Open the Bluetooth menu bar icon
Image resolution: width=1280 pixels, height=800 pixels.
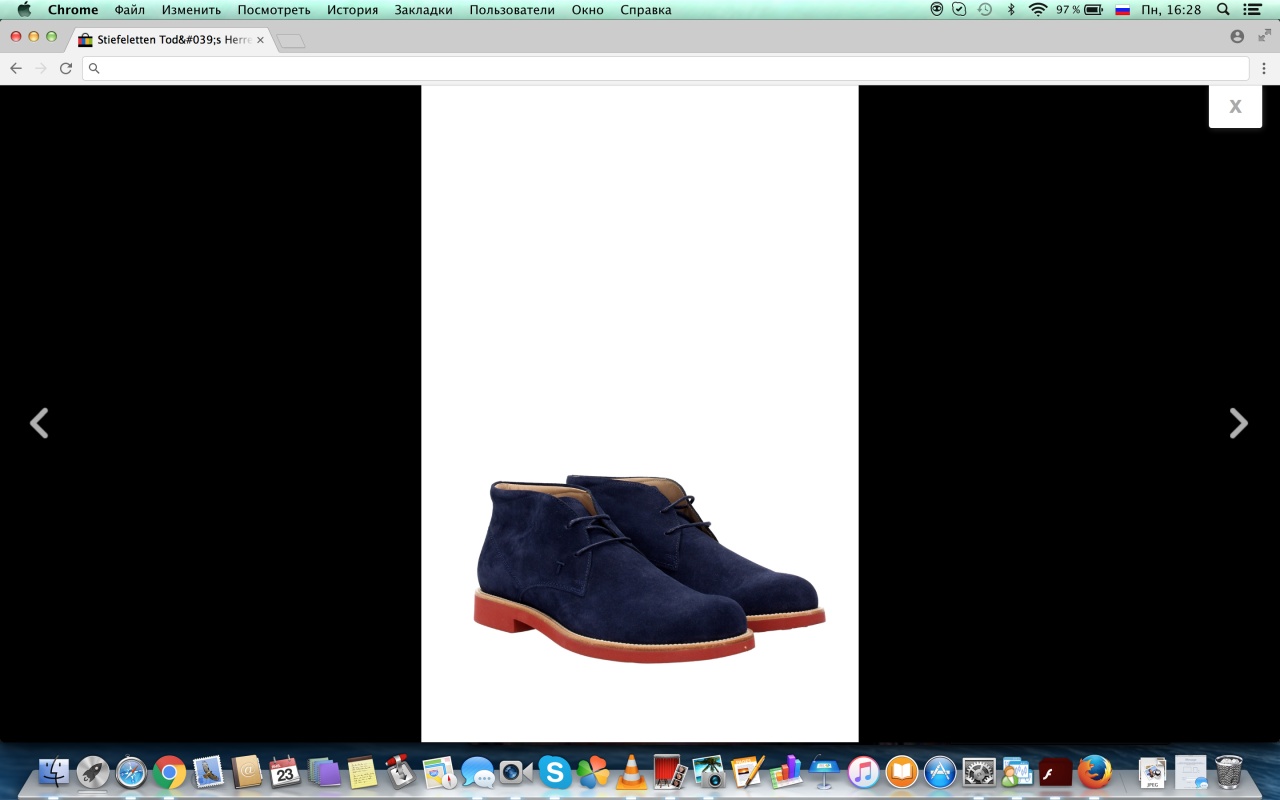pyautogui.click(x=1010, y=10)
